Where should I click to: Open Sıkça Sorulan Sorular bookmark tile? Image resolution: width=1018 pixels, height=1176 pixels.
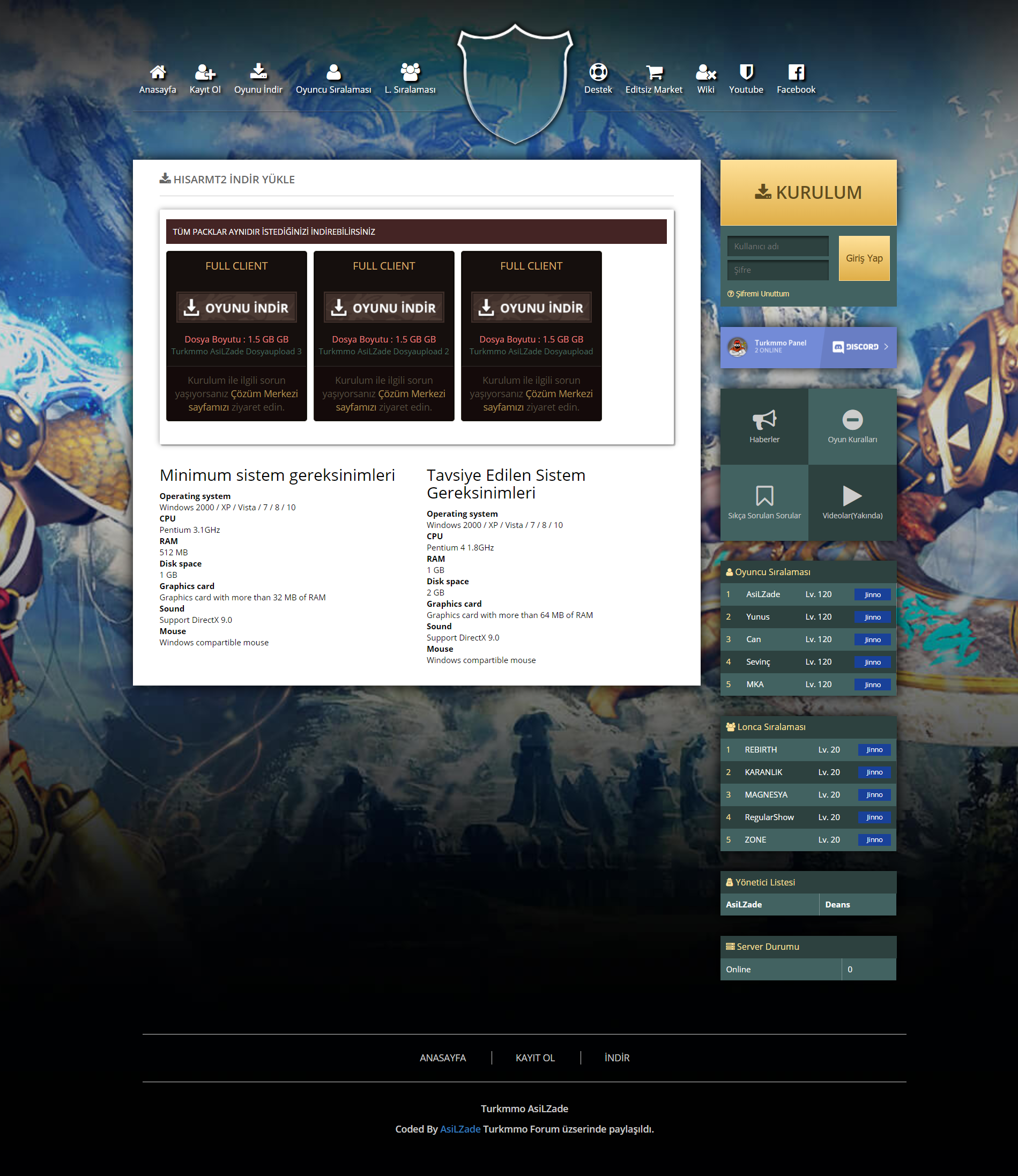(x=764, y=503)
